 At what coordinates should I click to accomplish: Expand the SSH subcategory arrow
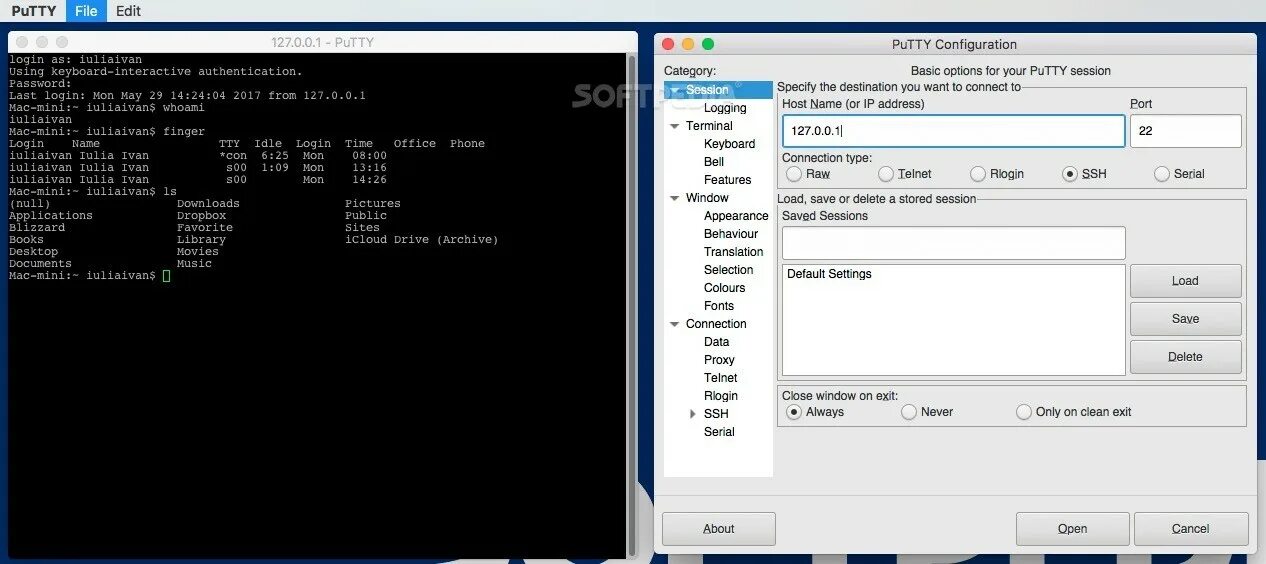click(x=693, y=414)
